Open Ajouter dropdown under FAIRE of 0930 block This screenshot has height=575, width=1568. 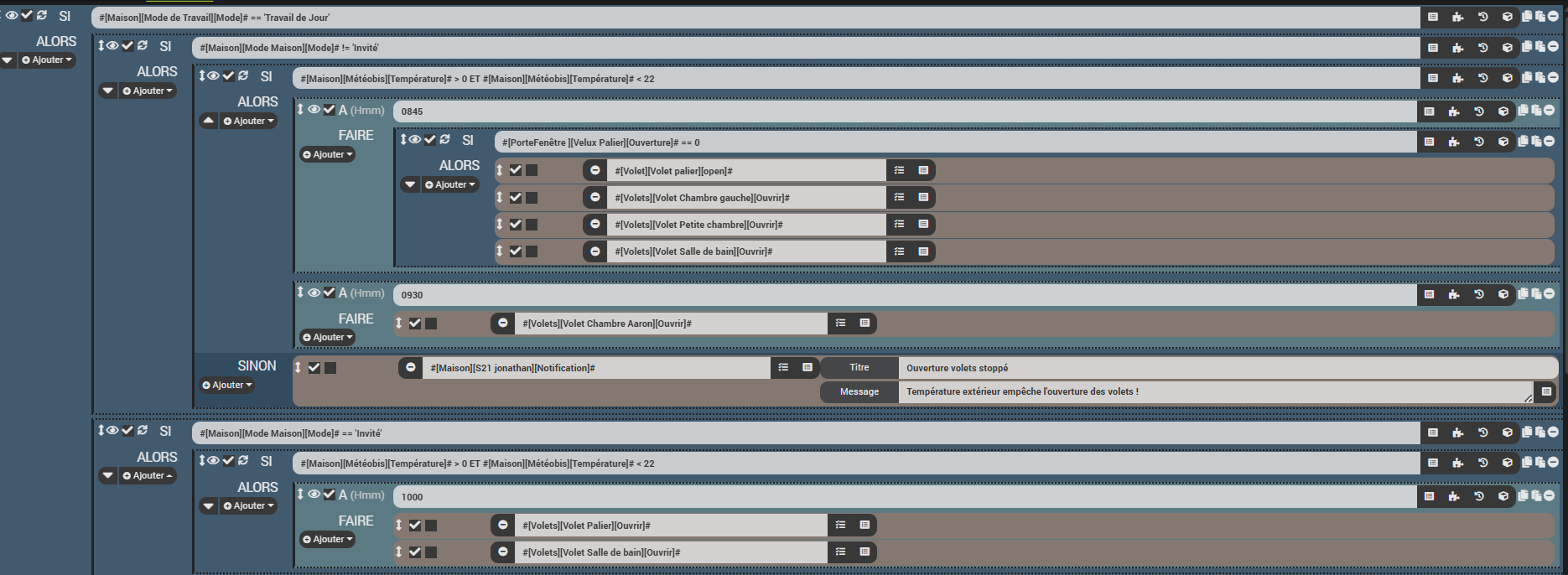(x=328, y=337)
